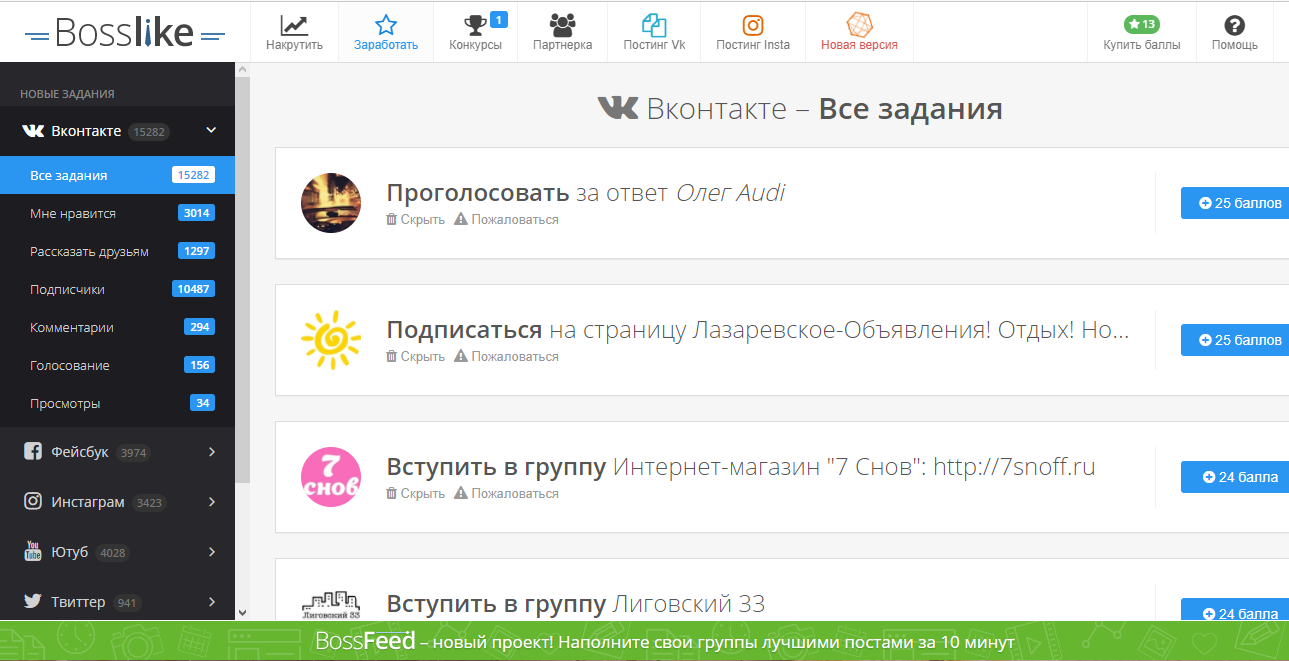Select Рассказать друзьям task category
This screenshot has height=661, width=1289.
[117, 251]
